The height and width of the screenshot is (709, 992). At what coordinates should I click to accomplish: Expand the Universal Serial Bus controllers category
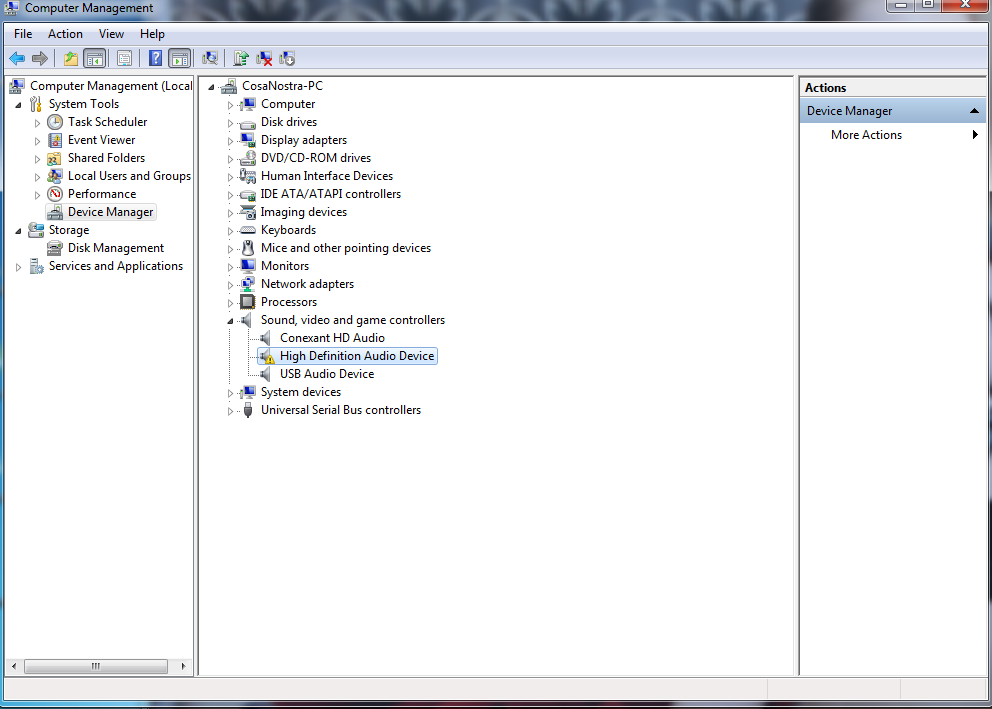click(230, 410)
